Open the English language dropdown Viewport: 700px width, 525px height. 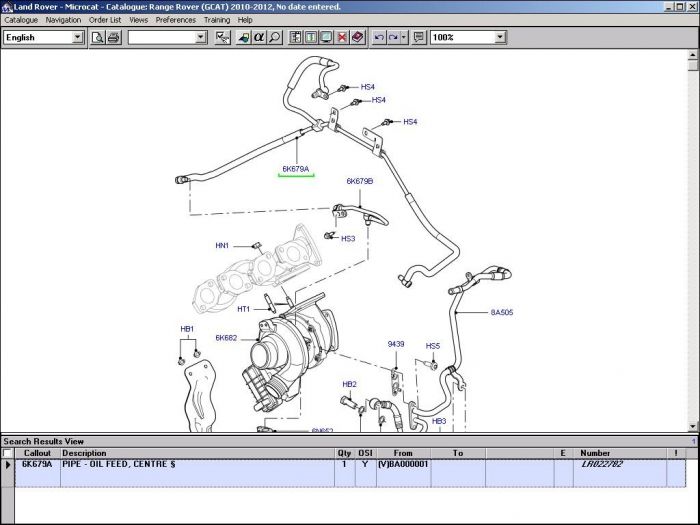[x=78, y=38]
